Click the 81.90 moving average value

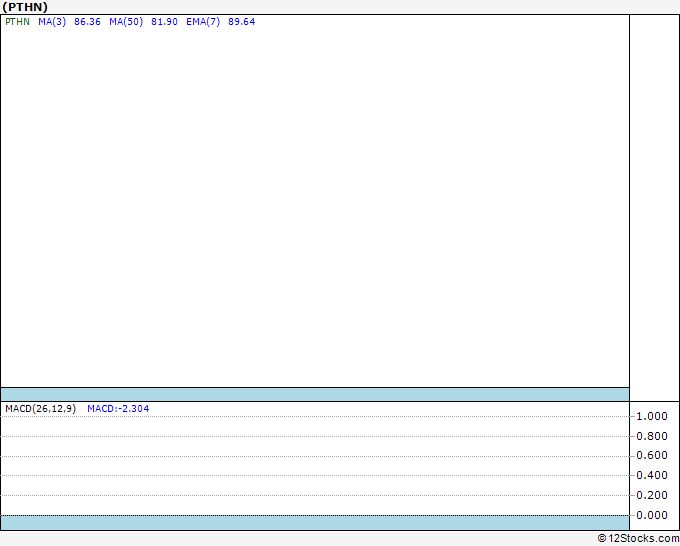164,22
